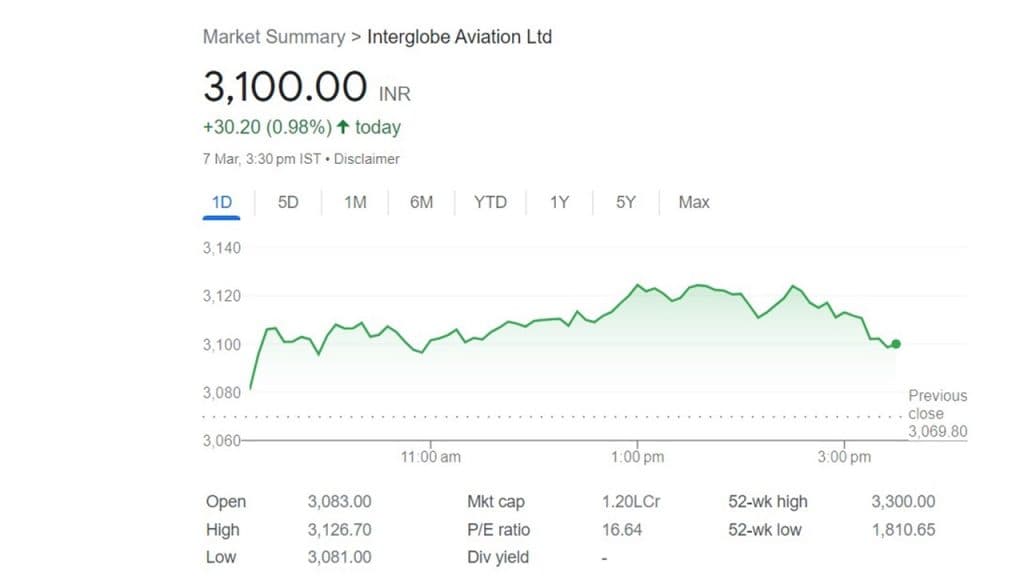
Task: View the 5Y chart range
Action: coord(626,202)
